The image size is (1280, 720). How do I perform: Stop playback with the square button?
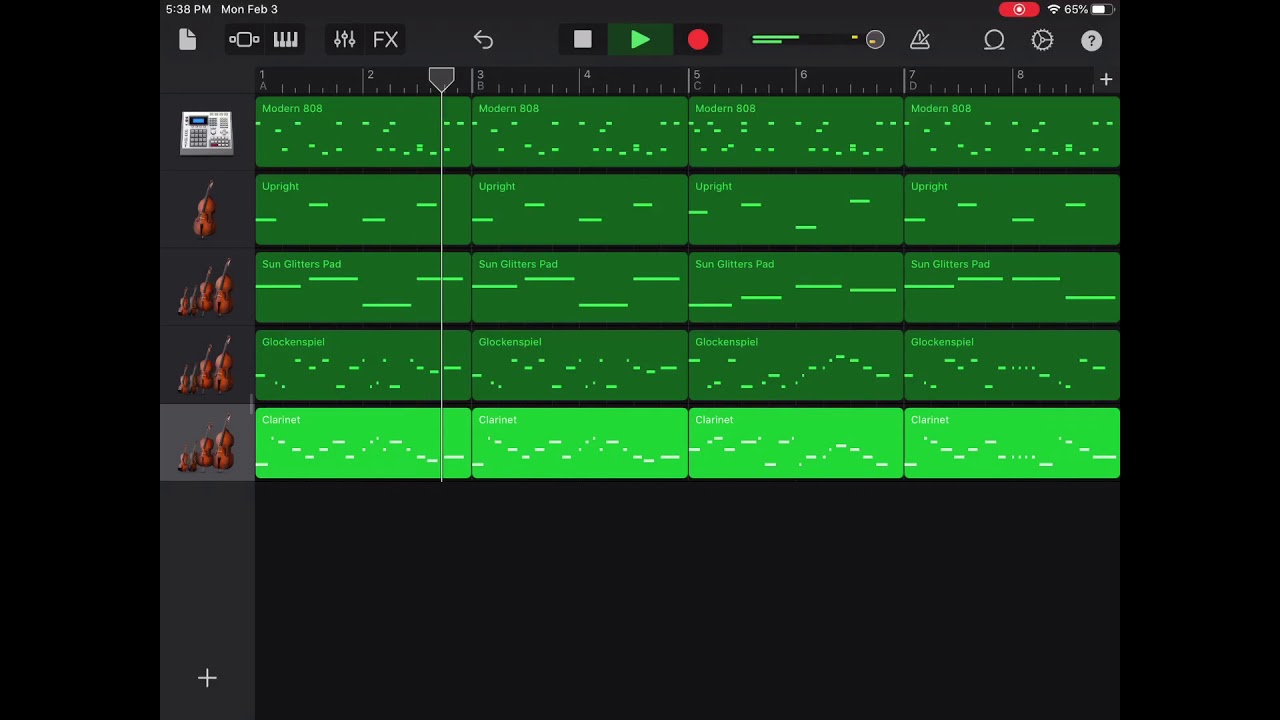tap(583, 40)
